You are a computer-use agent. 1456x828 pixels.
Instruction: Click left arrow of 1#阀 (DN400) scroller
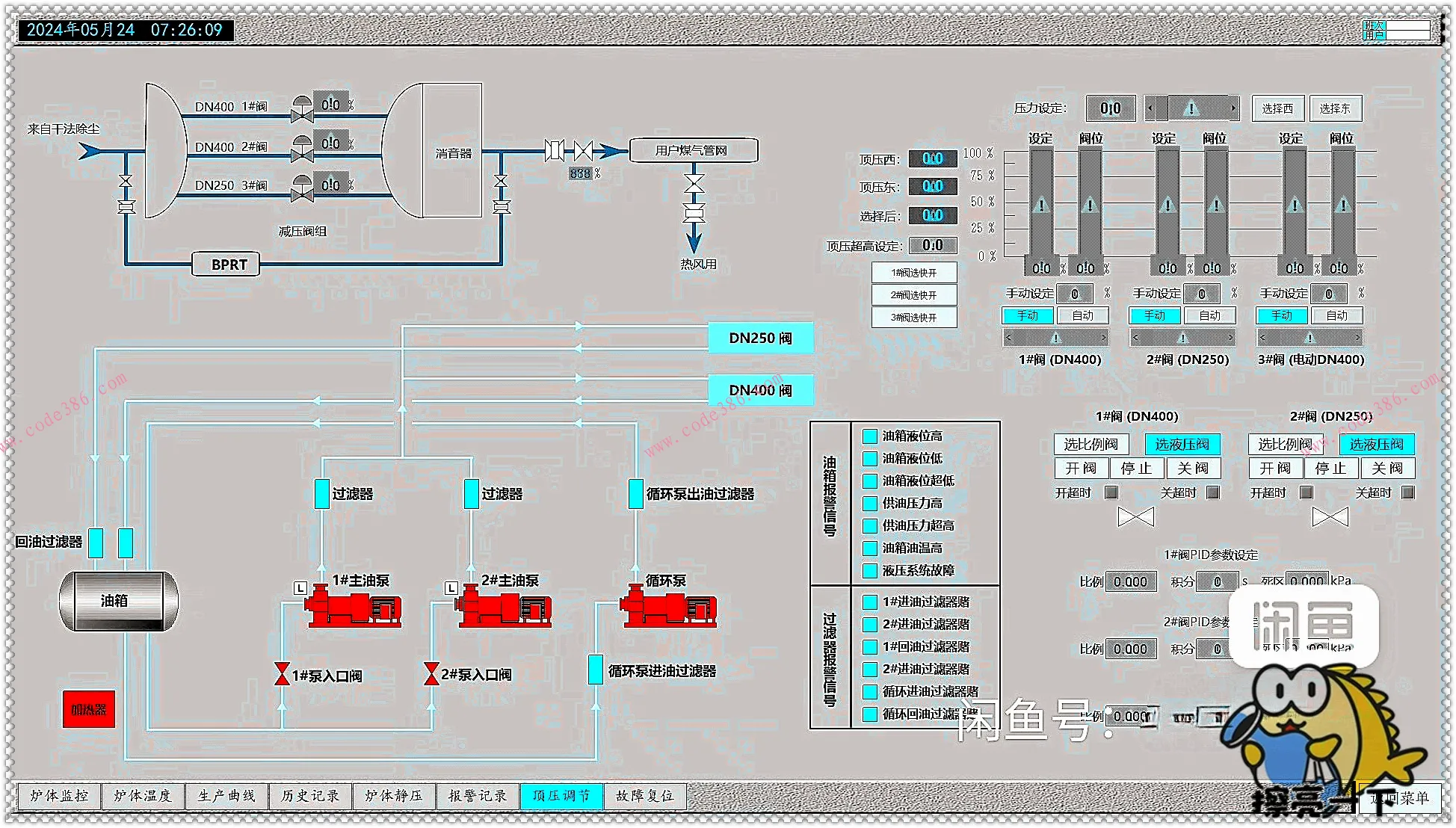[1009, 338]
